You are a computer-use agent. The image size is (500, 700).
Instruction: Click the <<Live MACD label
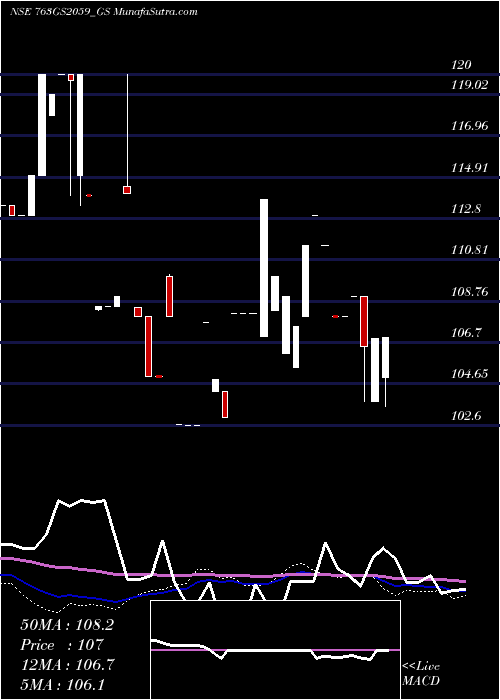tap(421, 673)
